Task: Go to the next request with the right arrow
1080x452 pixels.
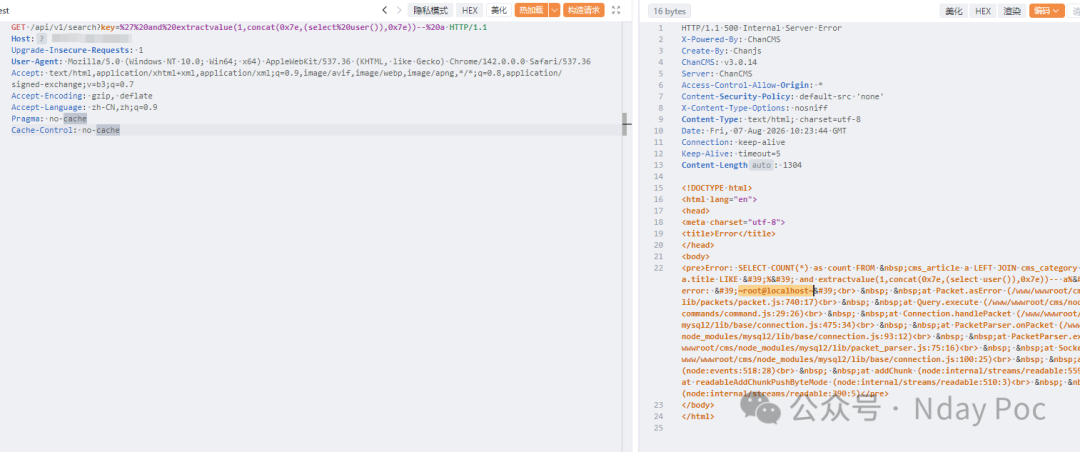Action: 398,10
